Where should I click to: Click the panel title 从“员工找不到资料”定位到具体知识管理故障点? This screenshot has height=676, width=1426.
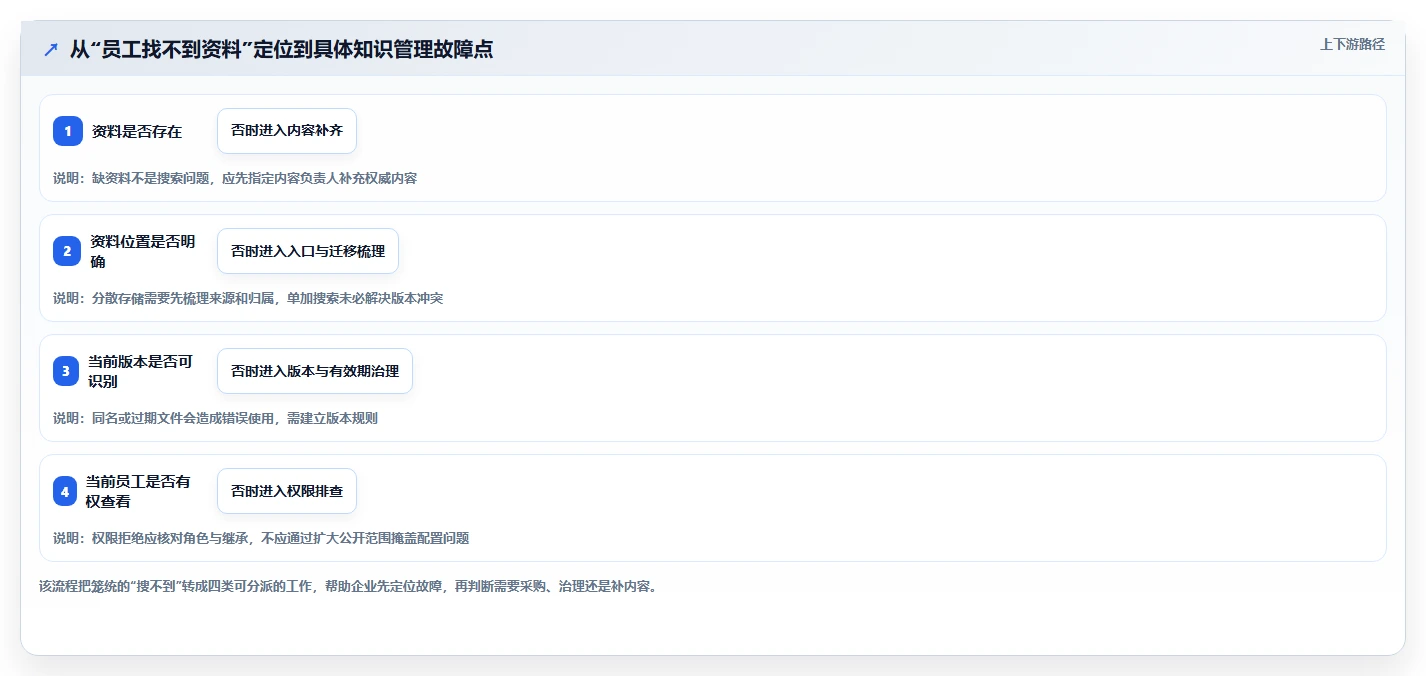coord(281,50)
